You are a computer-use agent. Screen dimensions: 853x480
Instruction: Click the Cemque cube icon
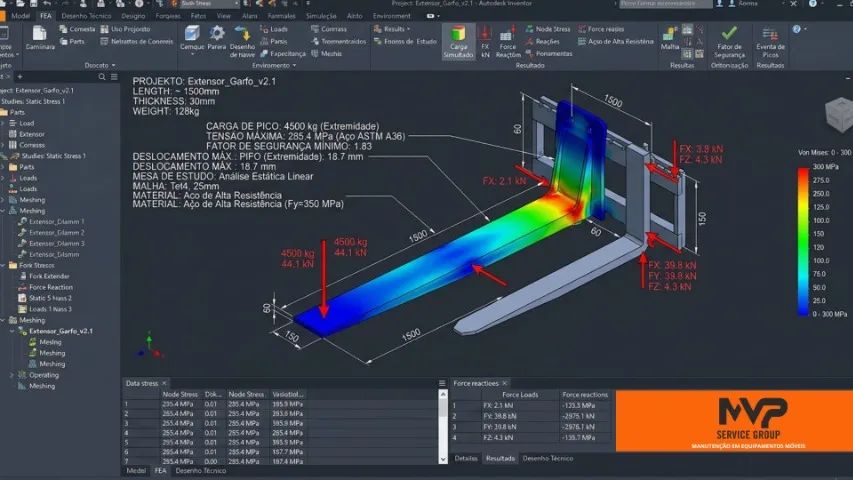(x=192, y=33)
